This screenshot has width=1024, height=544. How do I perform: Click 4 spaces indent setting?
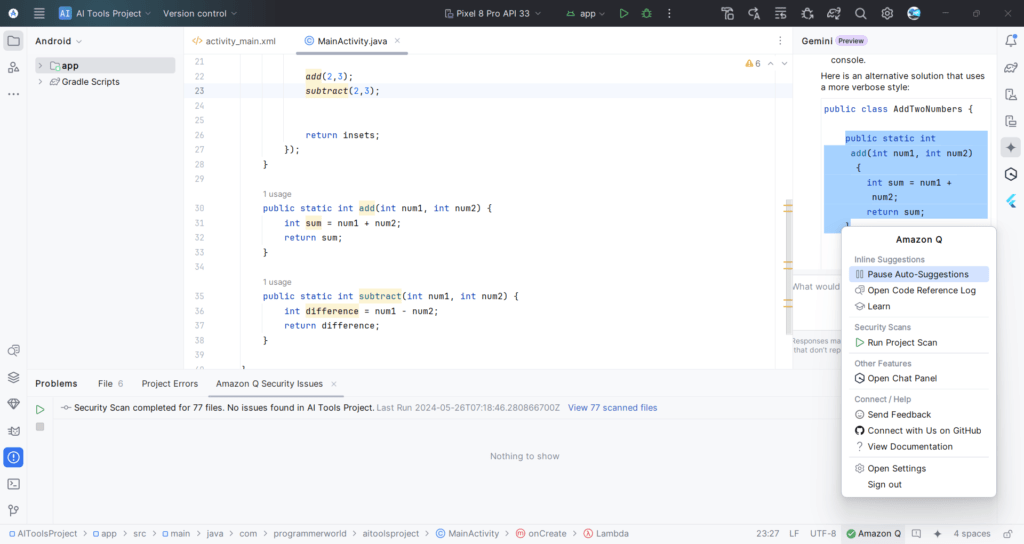[972, 534]
